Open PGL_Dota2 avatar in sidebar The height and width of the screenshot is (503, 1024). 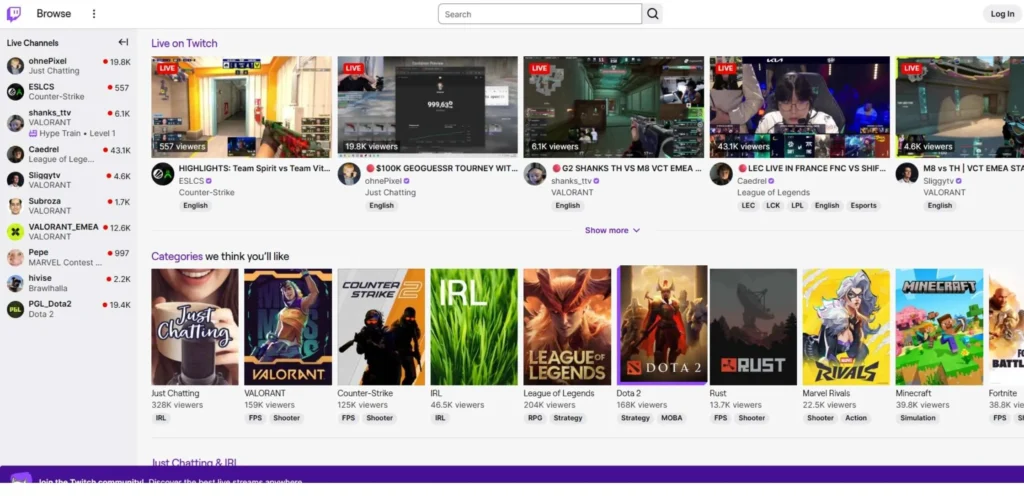point(16,309)
